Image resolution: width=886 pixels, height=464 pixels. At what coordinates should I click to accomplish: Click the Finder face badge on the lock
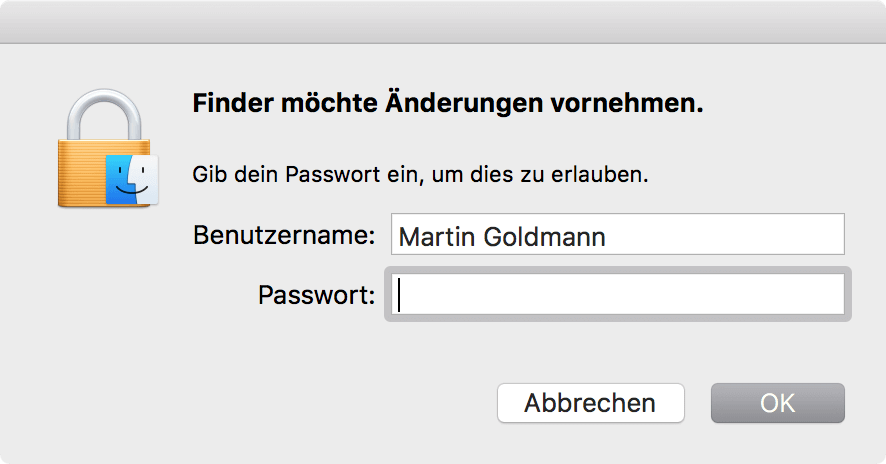click(132, 179)
